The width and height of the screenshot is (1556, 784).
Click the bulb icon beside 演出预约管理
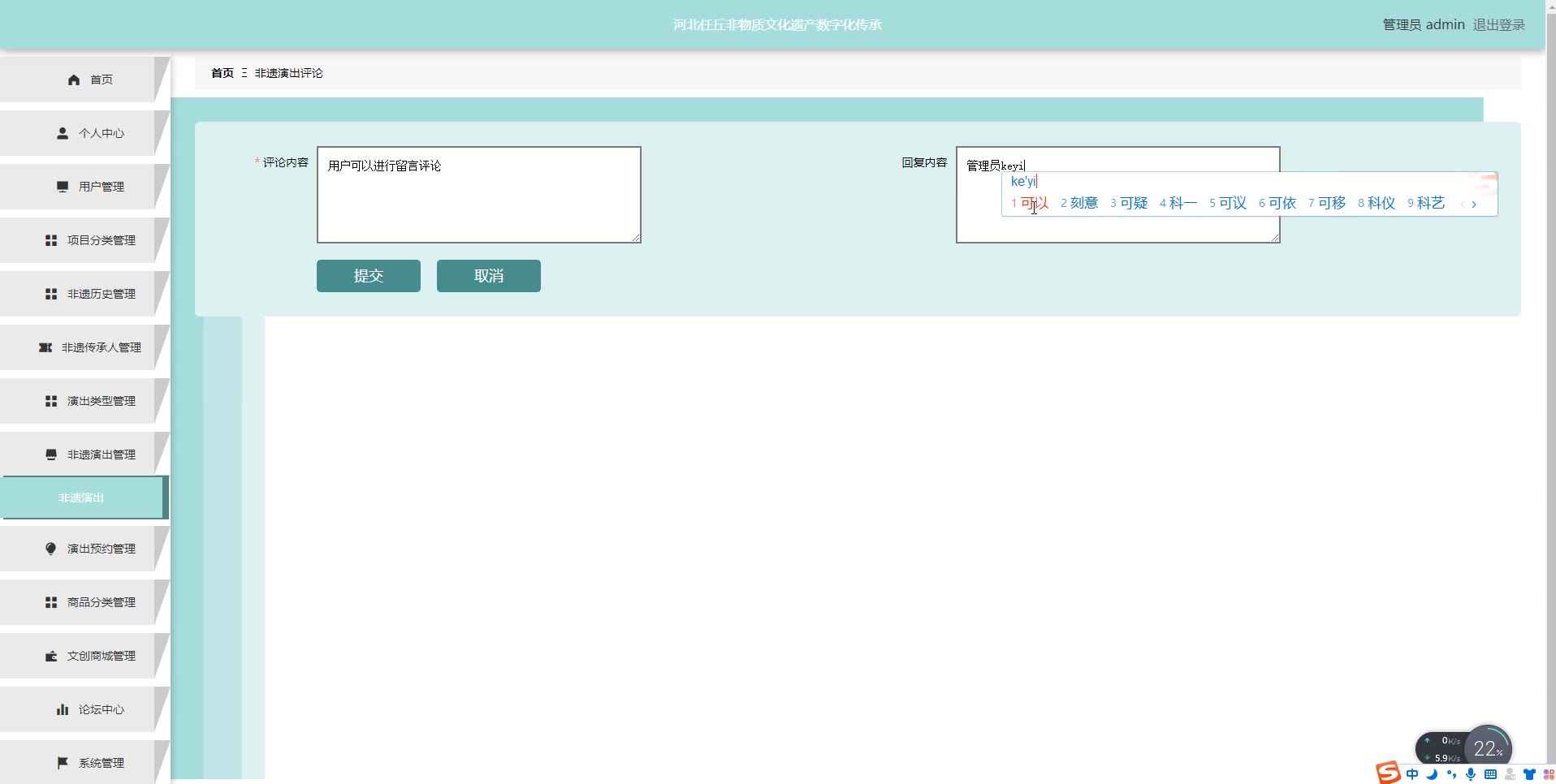tap(51, 549)
